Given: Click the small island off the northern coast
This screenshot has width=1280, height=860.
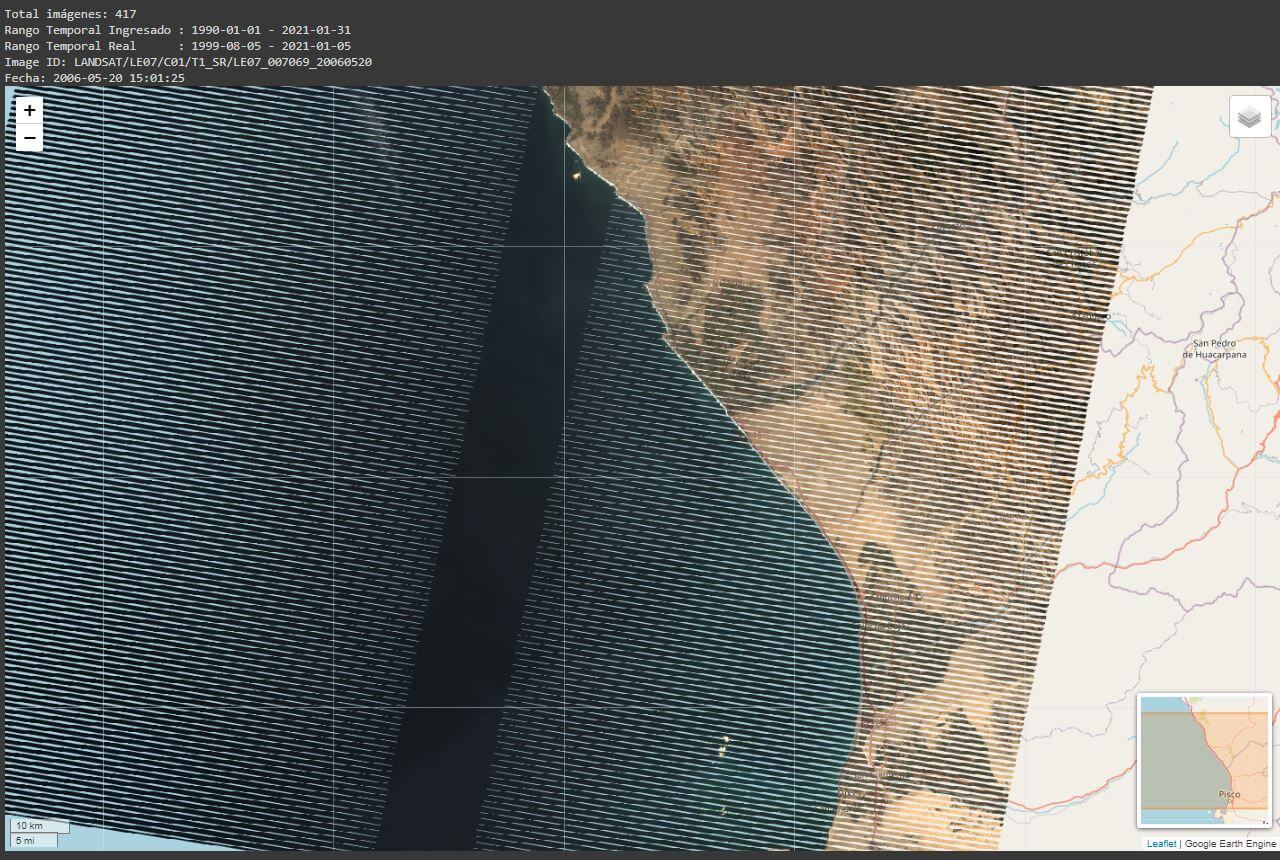Looking at the screenshot, I should coord(575,176).
